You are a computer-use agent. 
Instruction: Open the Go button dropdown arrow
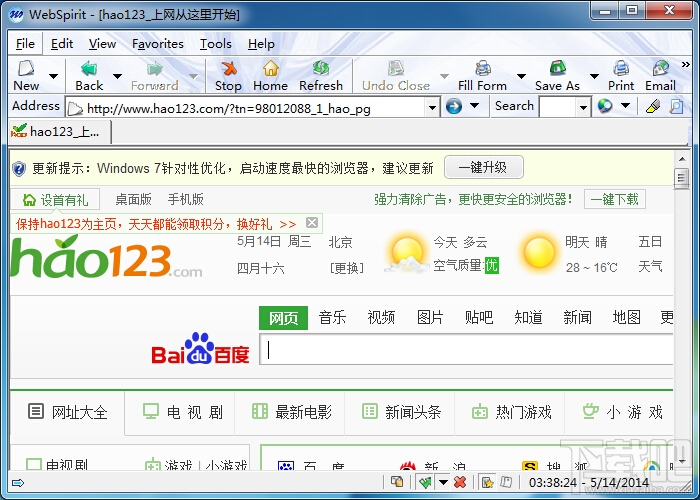pos(475,105)
